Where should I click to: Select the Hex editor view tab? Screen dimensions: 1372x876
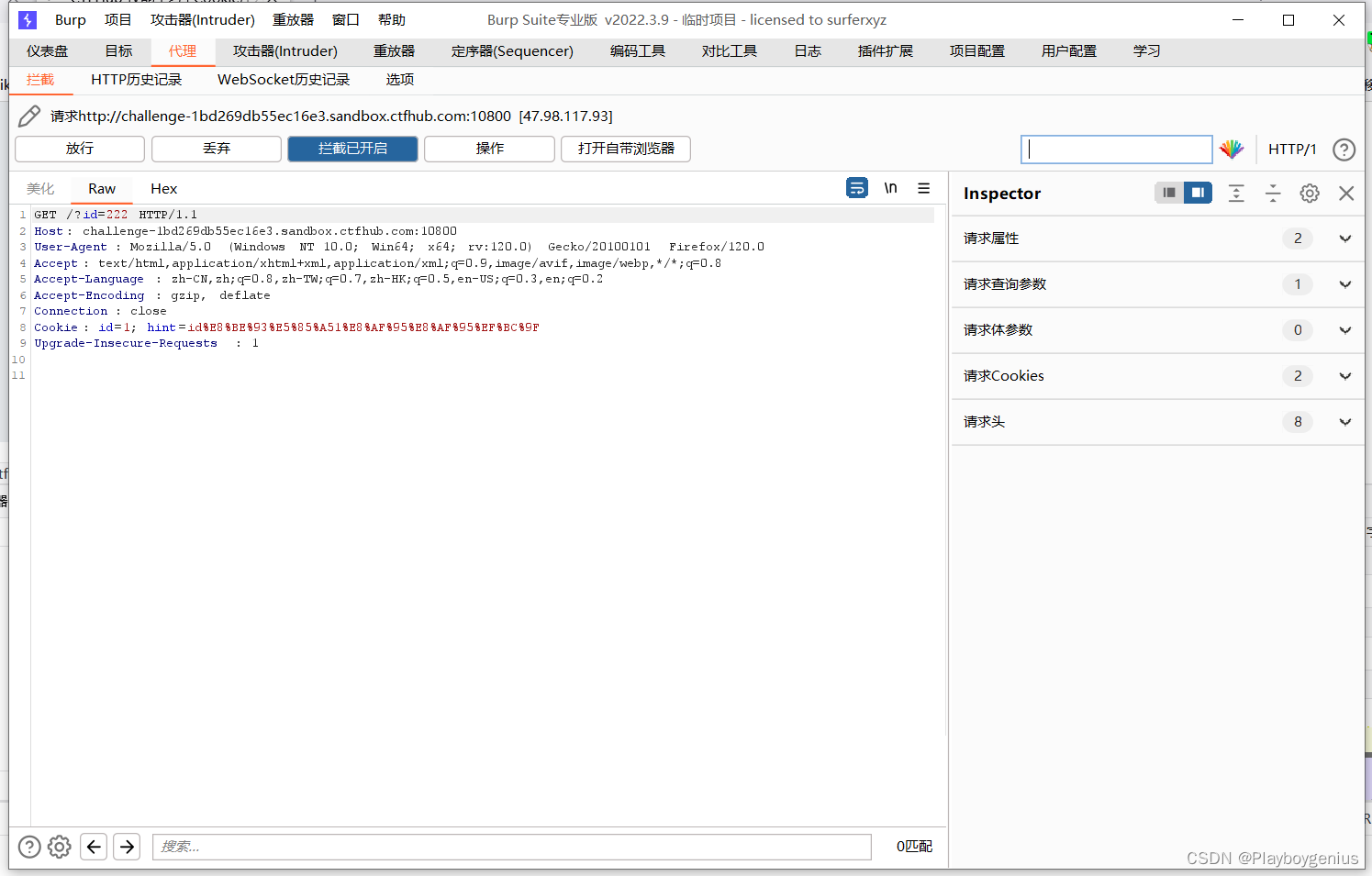coord(164,188)
